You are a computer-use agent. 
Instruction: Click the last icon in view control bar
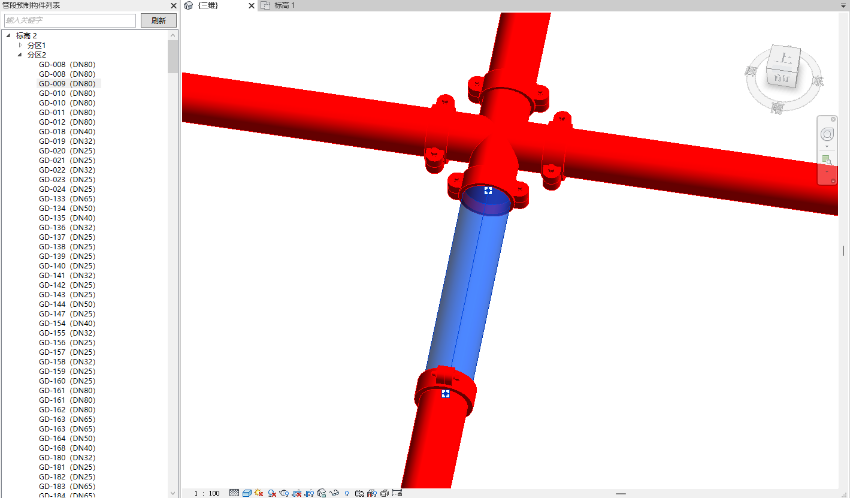pos(397,493)
